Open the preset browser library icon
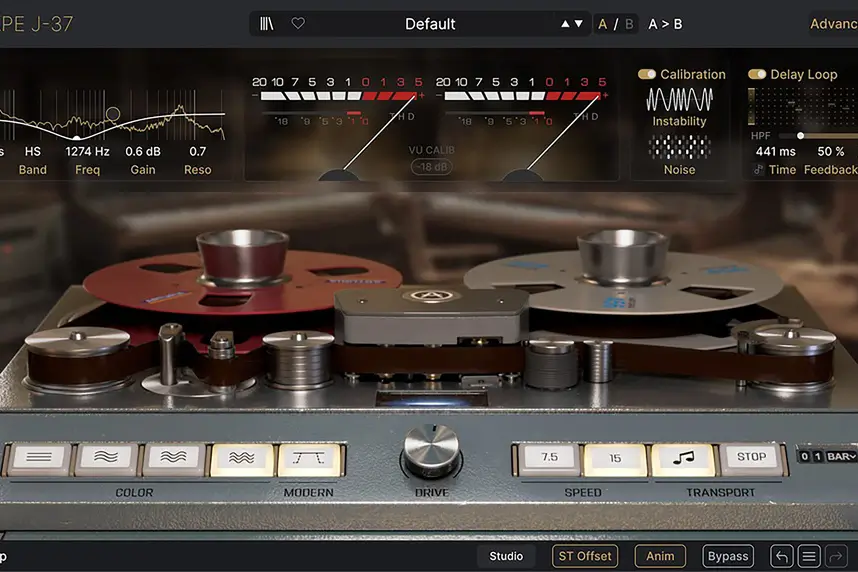 click(266, 24)
